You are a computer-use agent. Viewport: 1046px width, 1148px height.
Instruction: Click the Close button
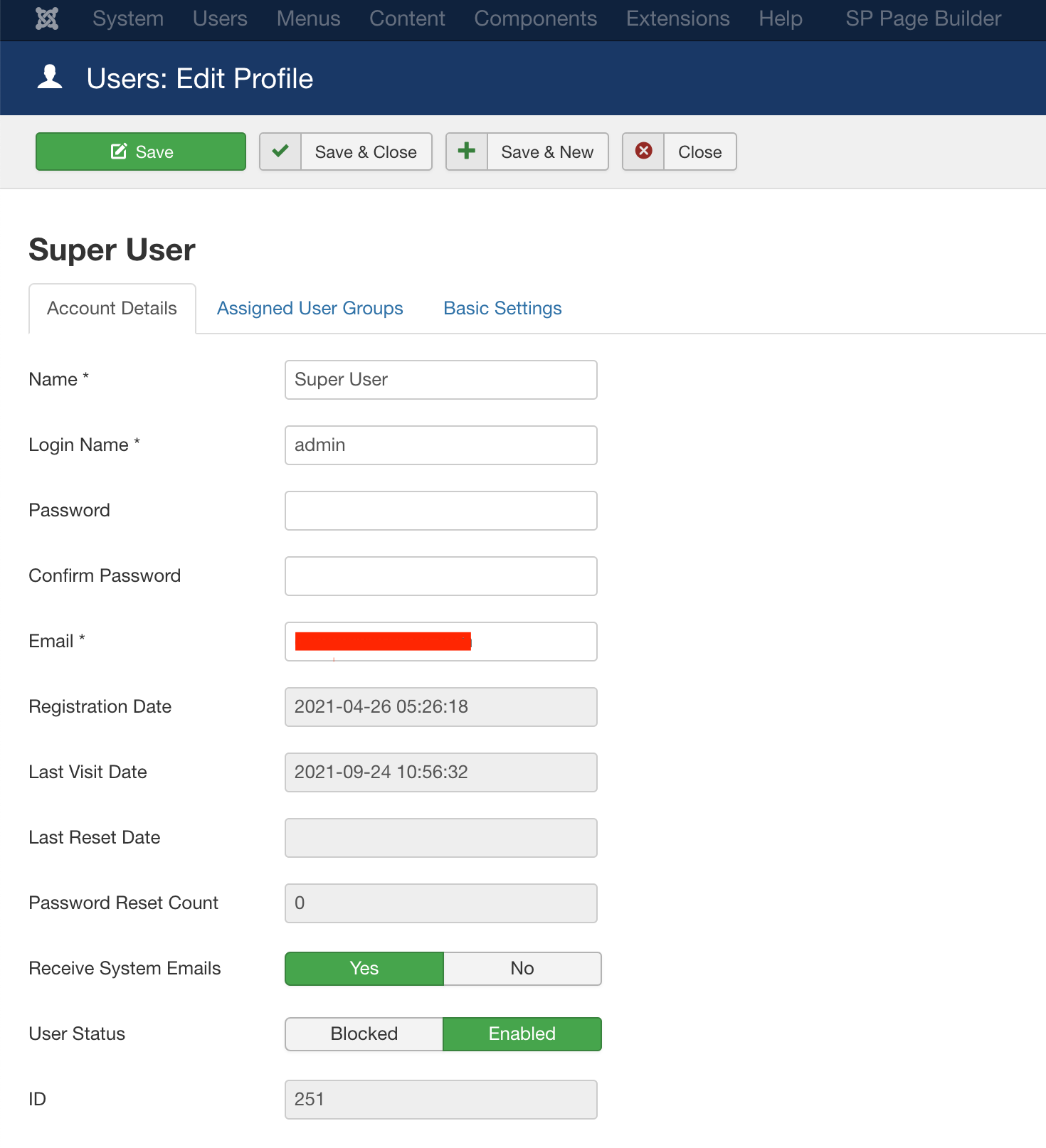pyautogui.click(x=680, y=152)
